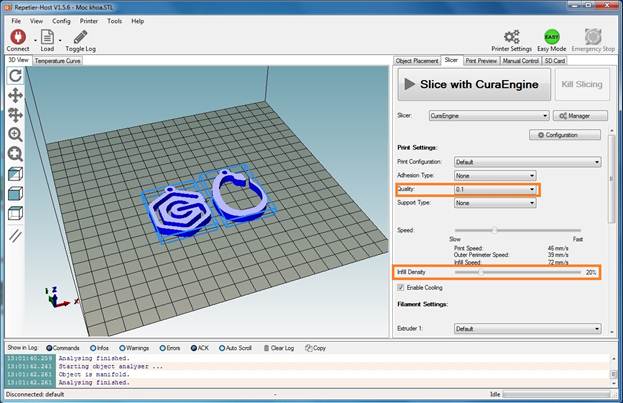Image resolution: width=623 pixels, height=403 pixels.
Task: Toggle the Commands log filter
Action: pyautogui.click(x=47, y=348)
